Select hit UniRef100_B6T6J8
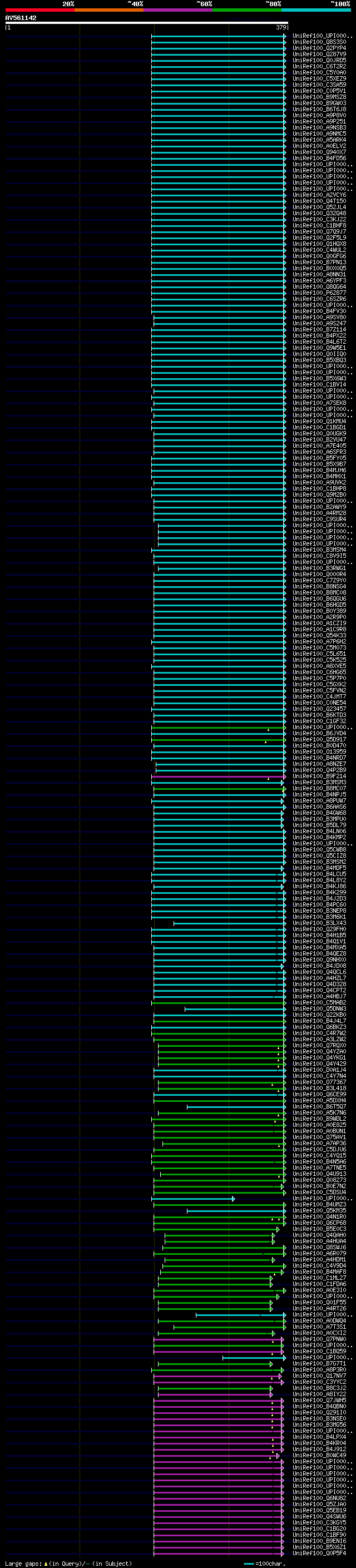356x1568 pixels. coord(319,109)
